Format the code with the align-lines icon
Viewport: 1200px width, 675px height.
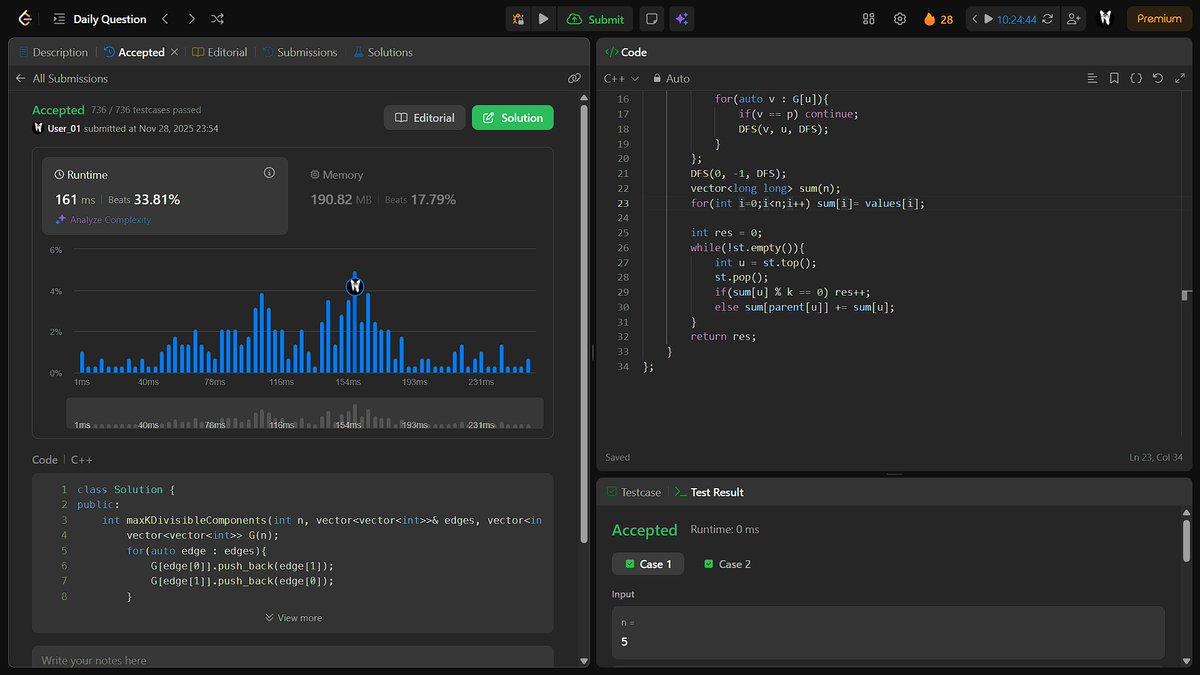point(1091,78)
